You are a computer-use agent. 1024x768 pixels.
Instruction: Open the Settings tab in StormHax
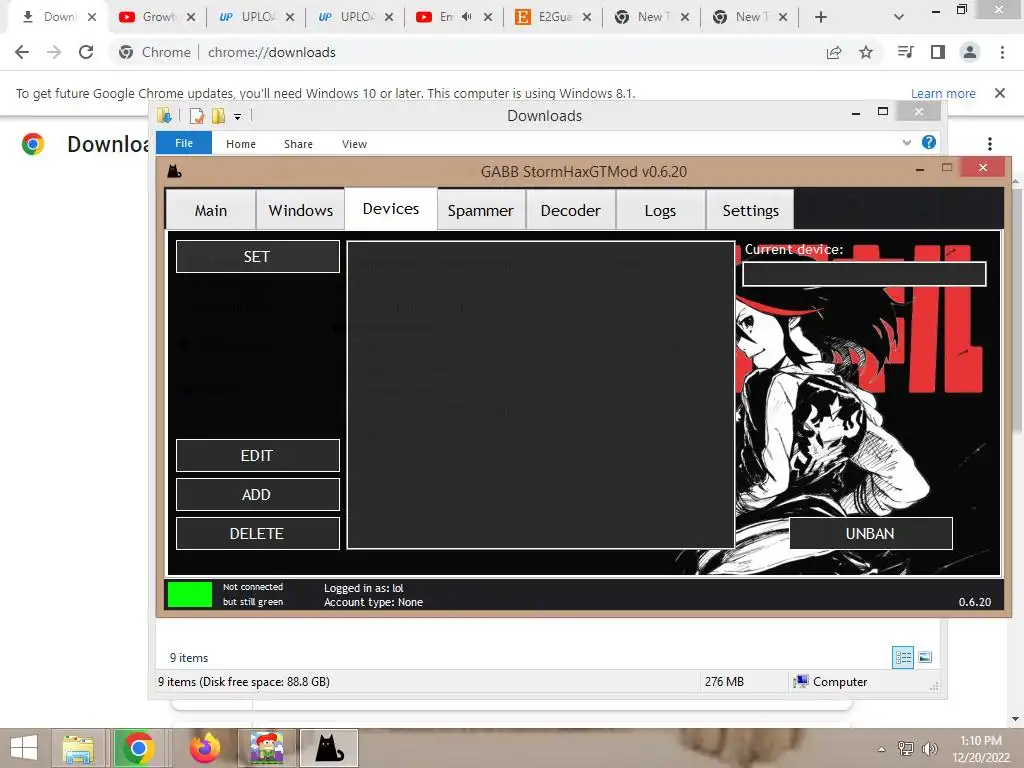point(750,210)
